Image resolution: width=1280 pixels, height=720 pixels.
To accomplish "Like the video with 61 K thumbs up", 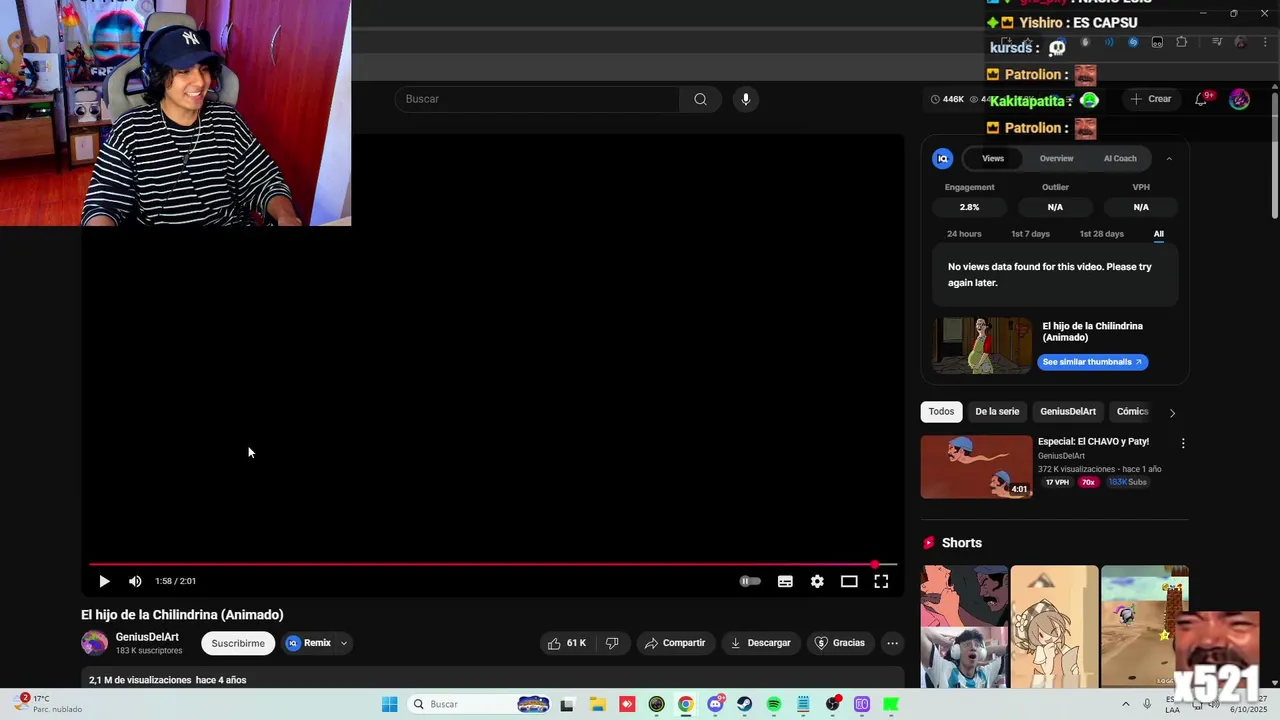I will pos(567,643).
